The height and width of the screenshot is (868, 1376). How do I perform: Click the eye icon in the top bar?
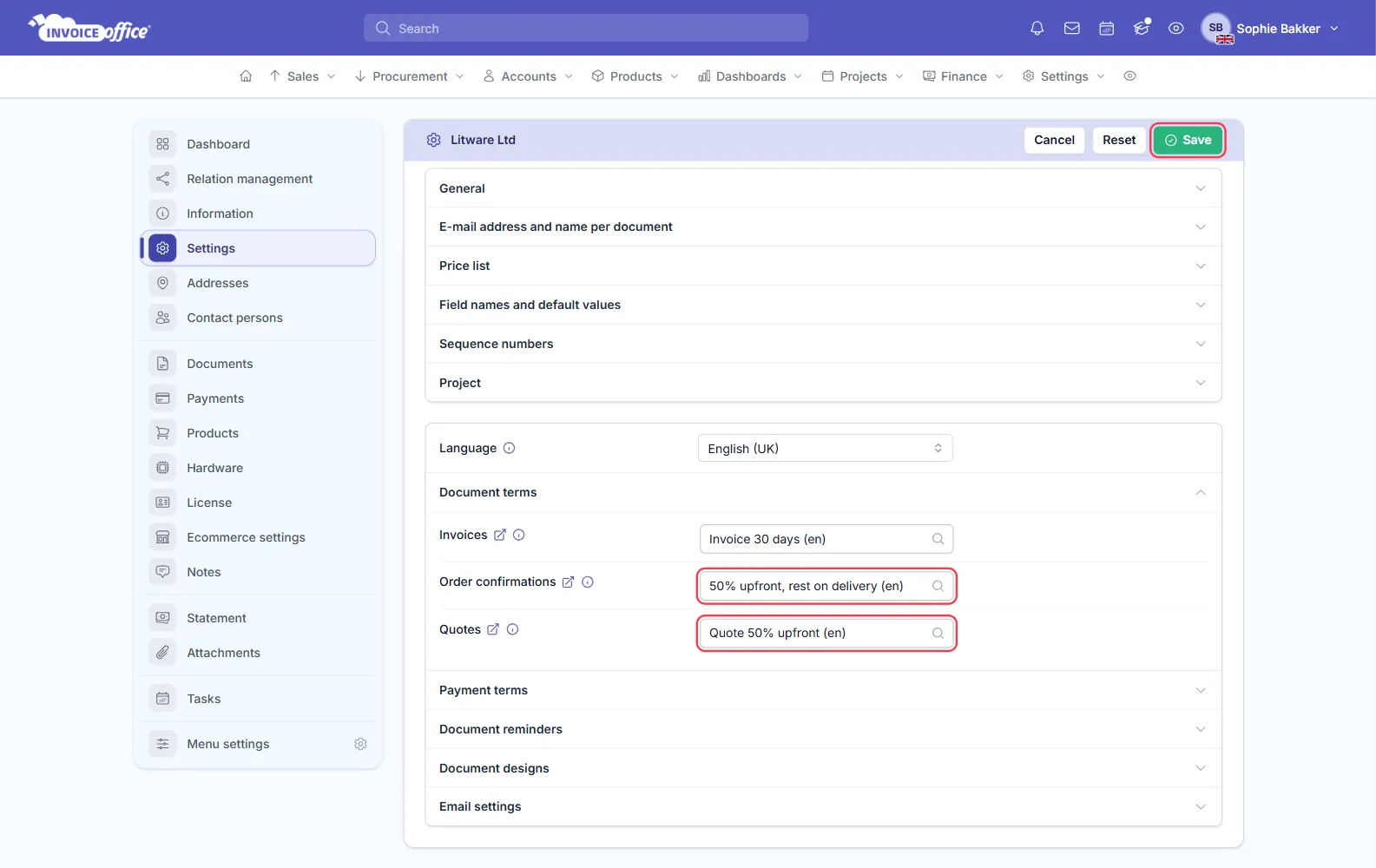pos(1176,29)
